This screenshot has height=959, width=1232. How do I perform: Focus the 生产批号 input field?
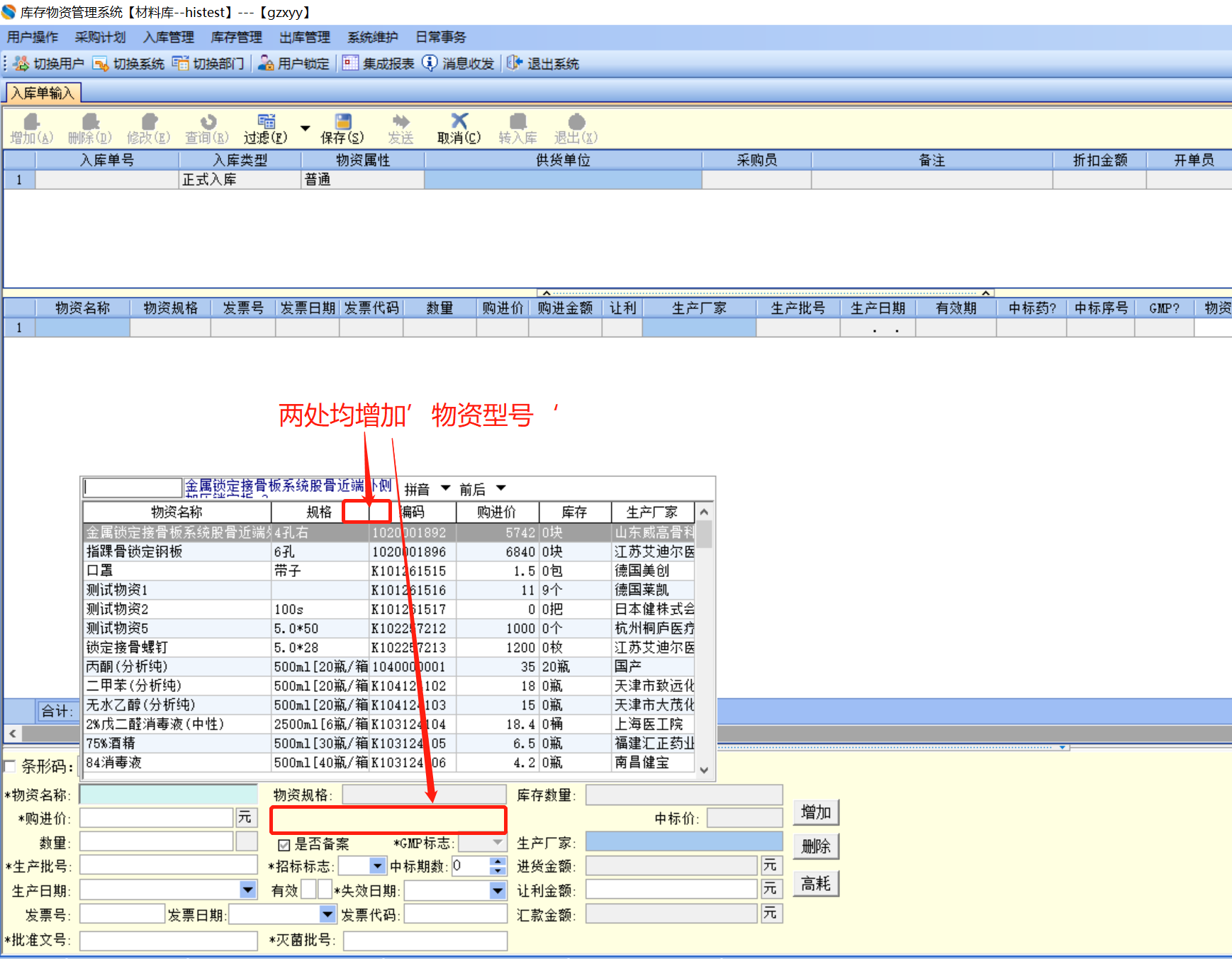(169, 865)
